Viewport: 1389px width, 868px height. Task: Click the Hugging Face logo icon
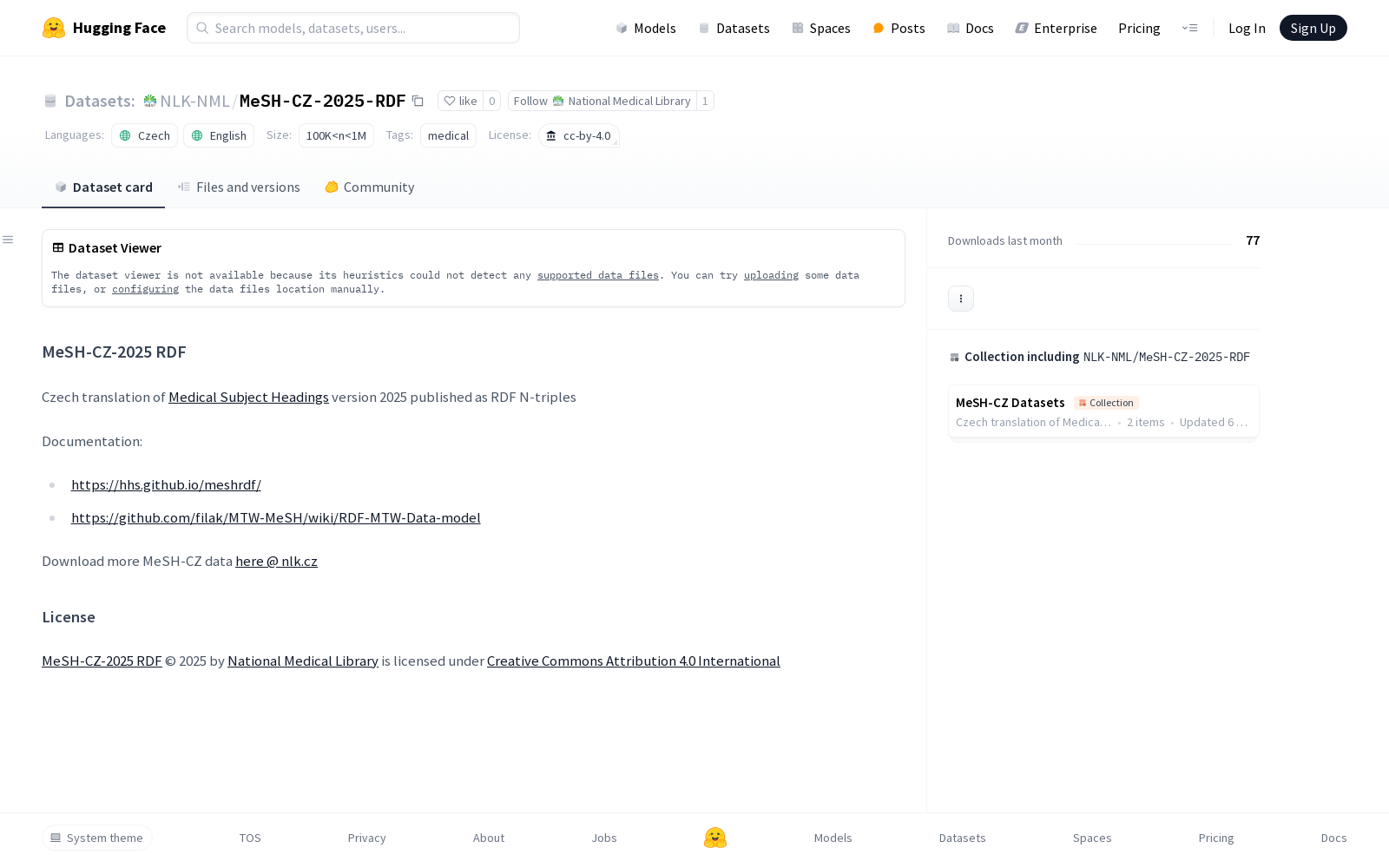(x=54, y=28)
